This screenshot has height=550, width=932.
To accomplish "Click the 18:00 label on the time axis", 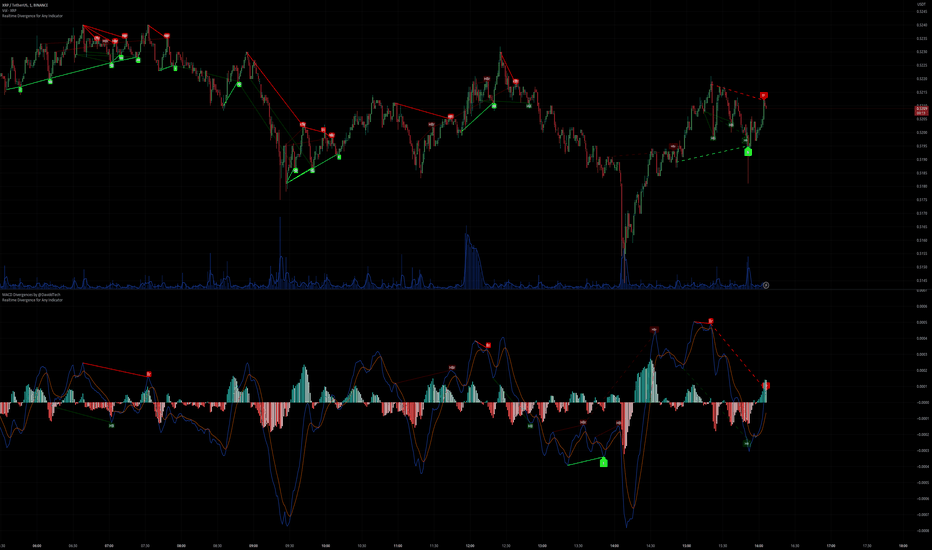I will click(903, 545).
